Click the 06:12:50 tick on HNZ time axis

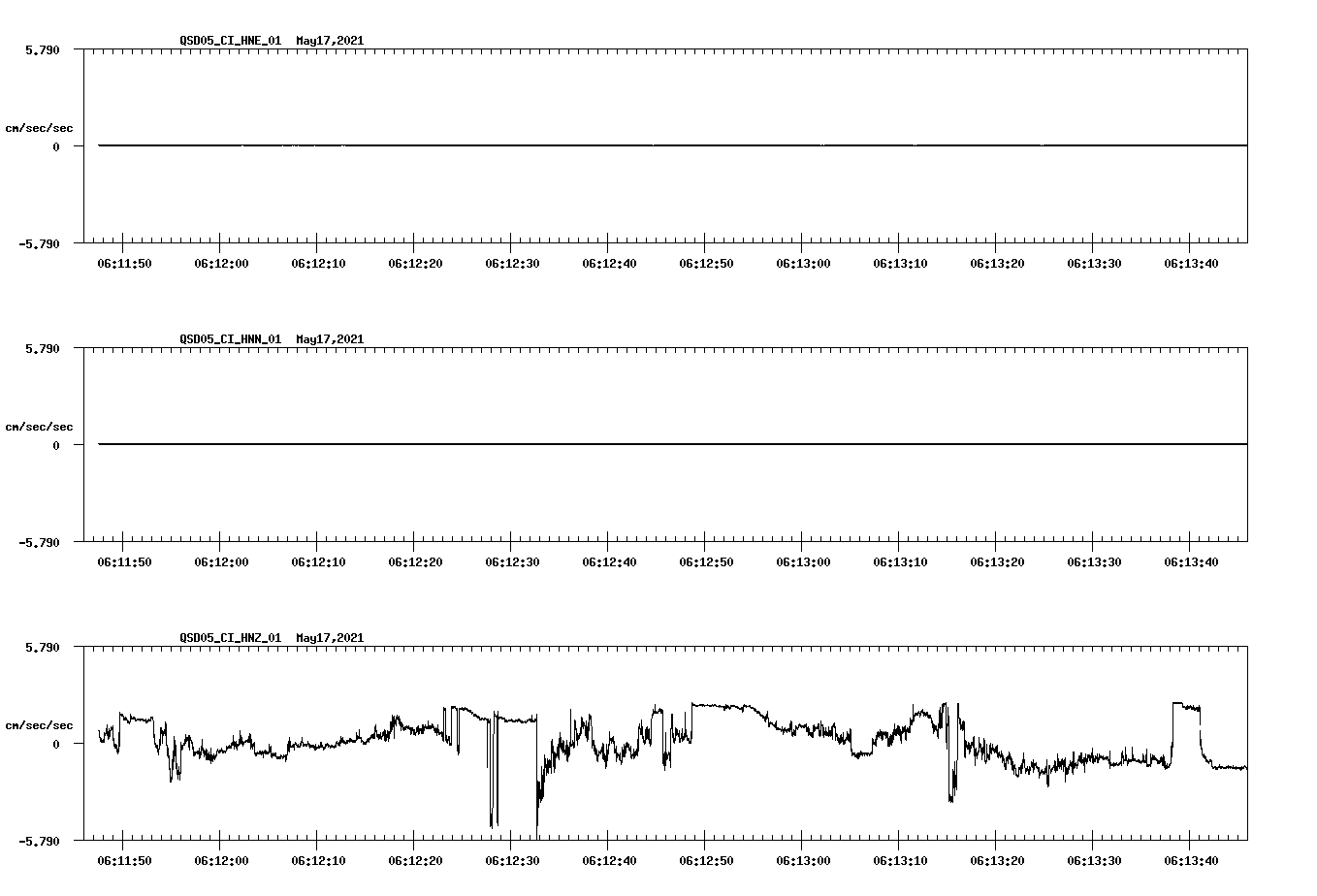707,859
